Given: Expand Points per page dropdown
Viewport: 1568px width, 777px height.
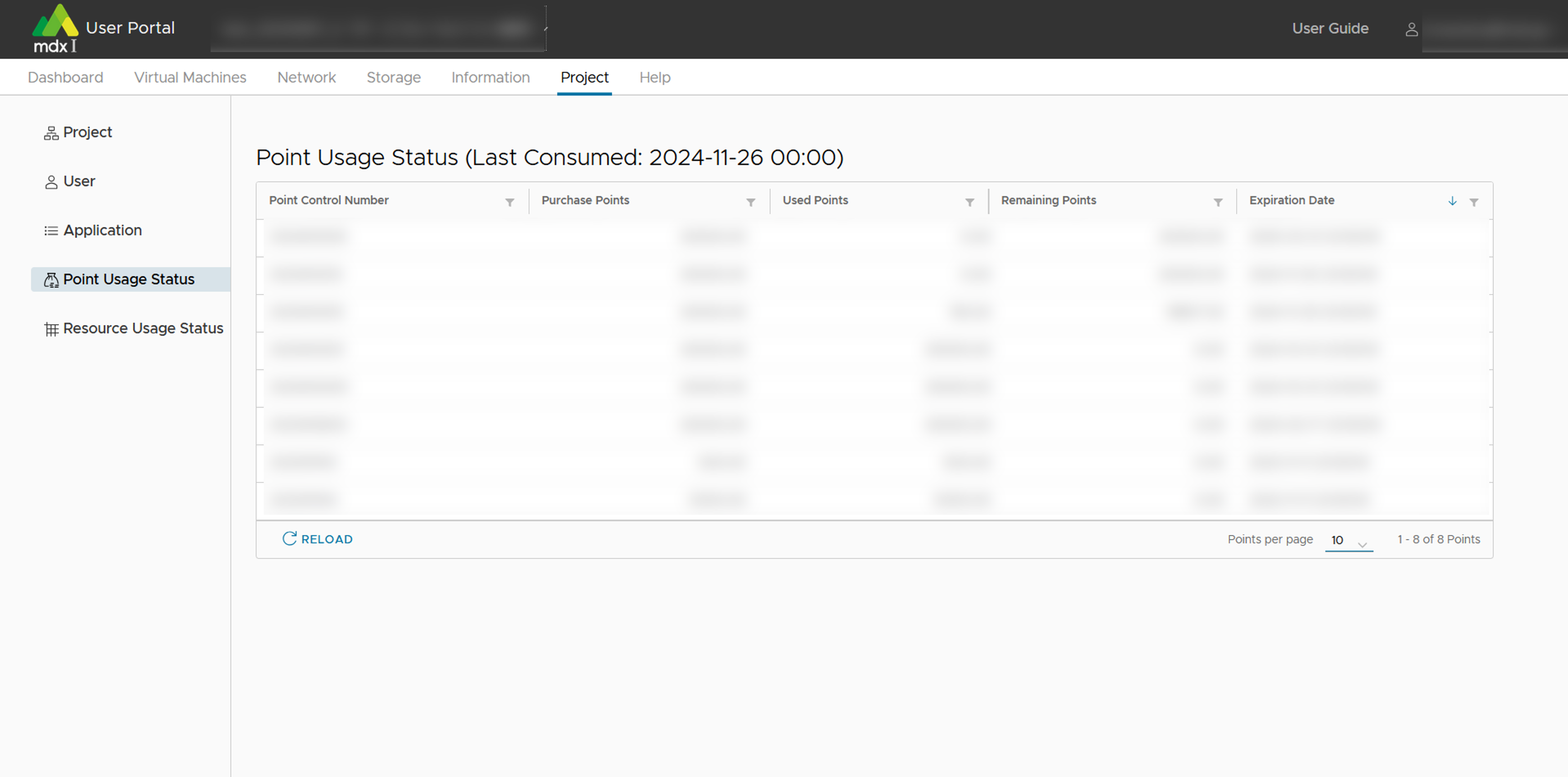Looking at the screenshot, I should point(1349,540).
